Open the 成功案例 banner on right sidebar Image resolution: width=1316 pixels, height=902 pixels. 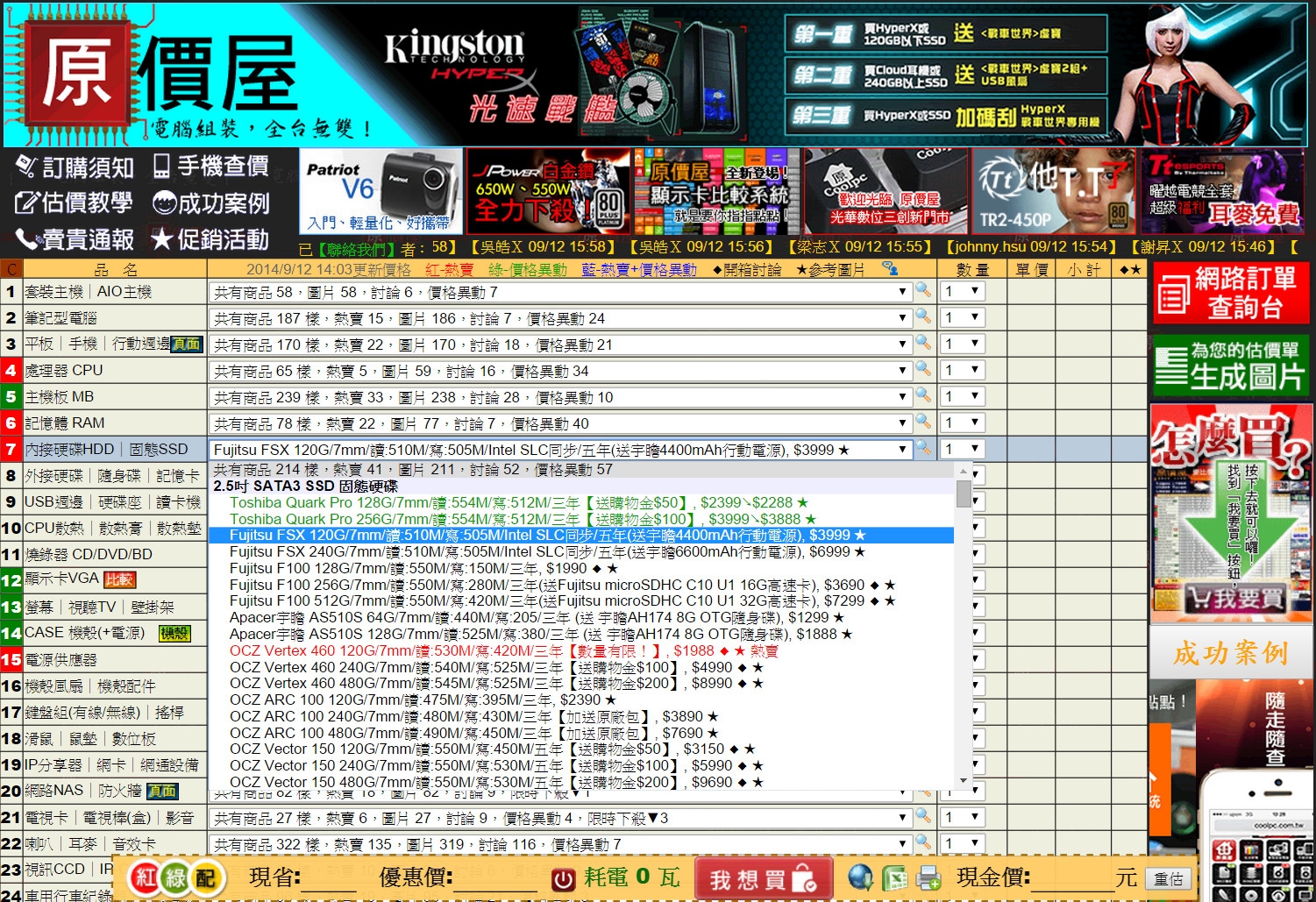[1230, 652]
